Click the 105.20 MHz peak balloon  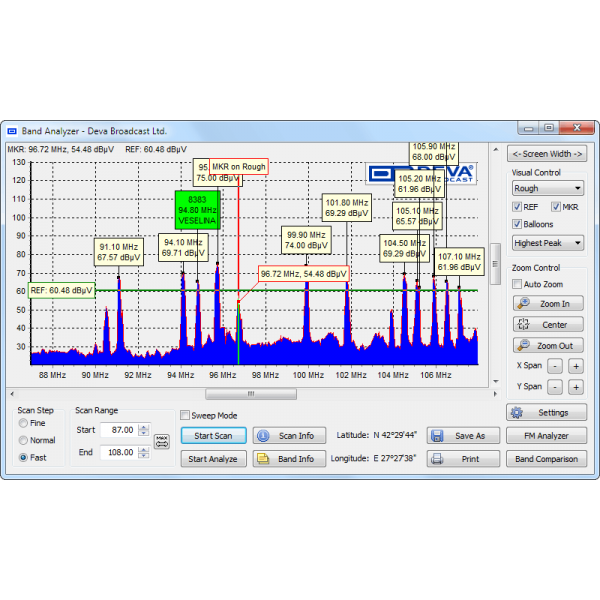(419, 184)
